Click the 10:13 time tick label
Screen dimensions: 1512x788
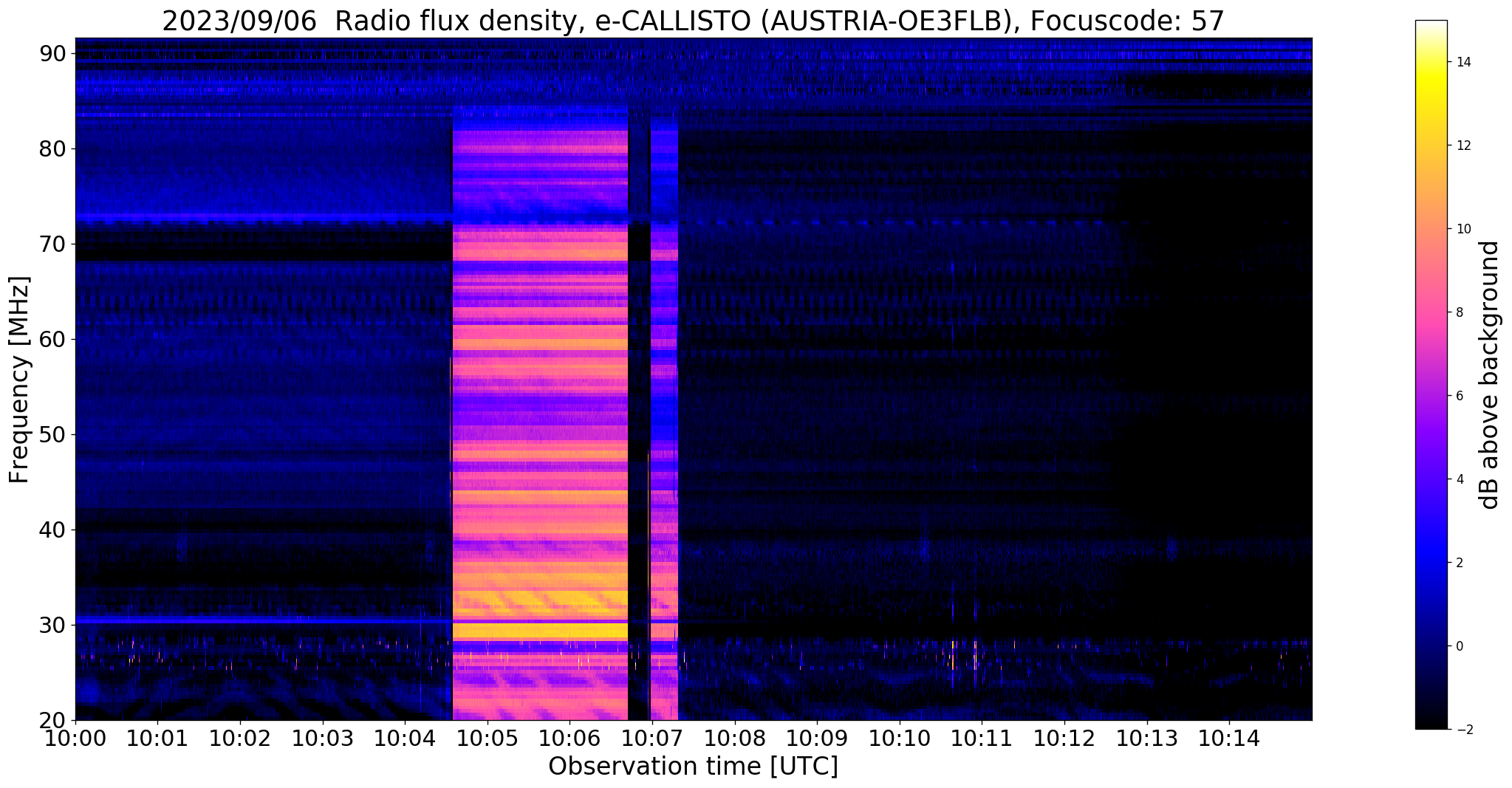pos(1146,738)
